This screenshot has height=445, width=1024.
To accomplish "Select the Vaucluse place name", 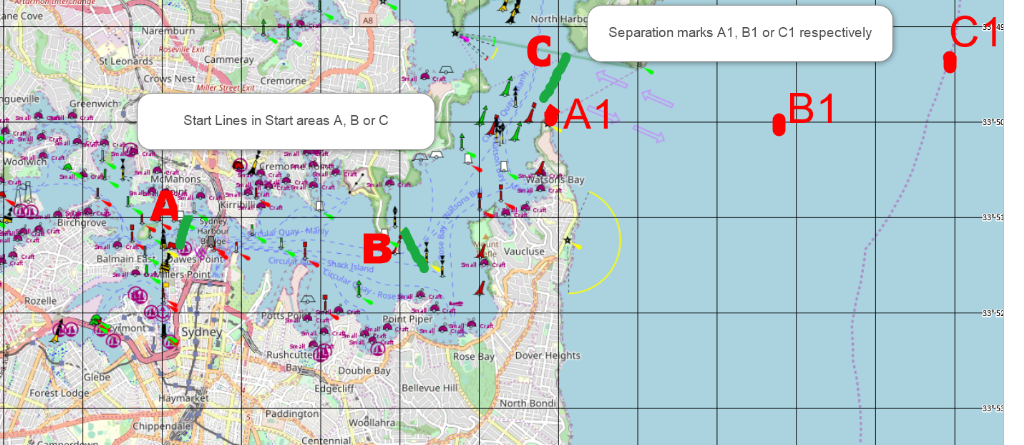I will [525, 251].
